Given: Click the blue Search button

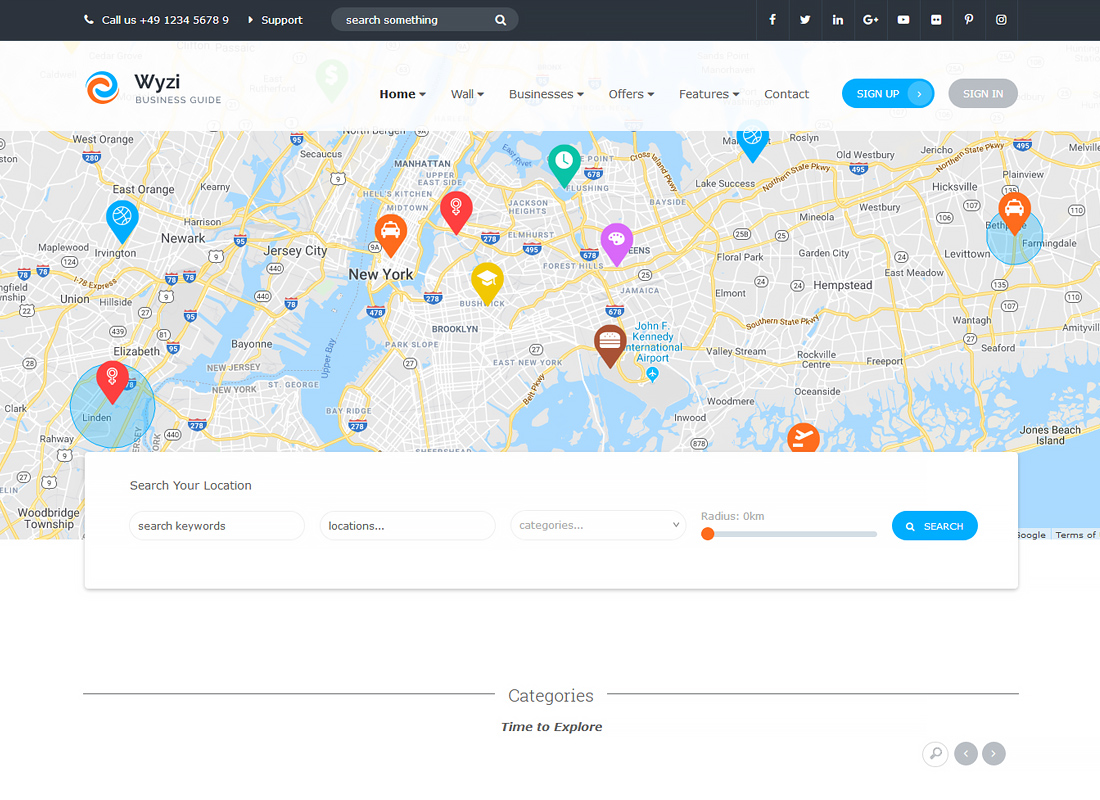Looking at the screenshot, I should point(934,526).
